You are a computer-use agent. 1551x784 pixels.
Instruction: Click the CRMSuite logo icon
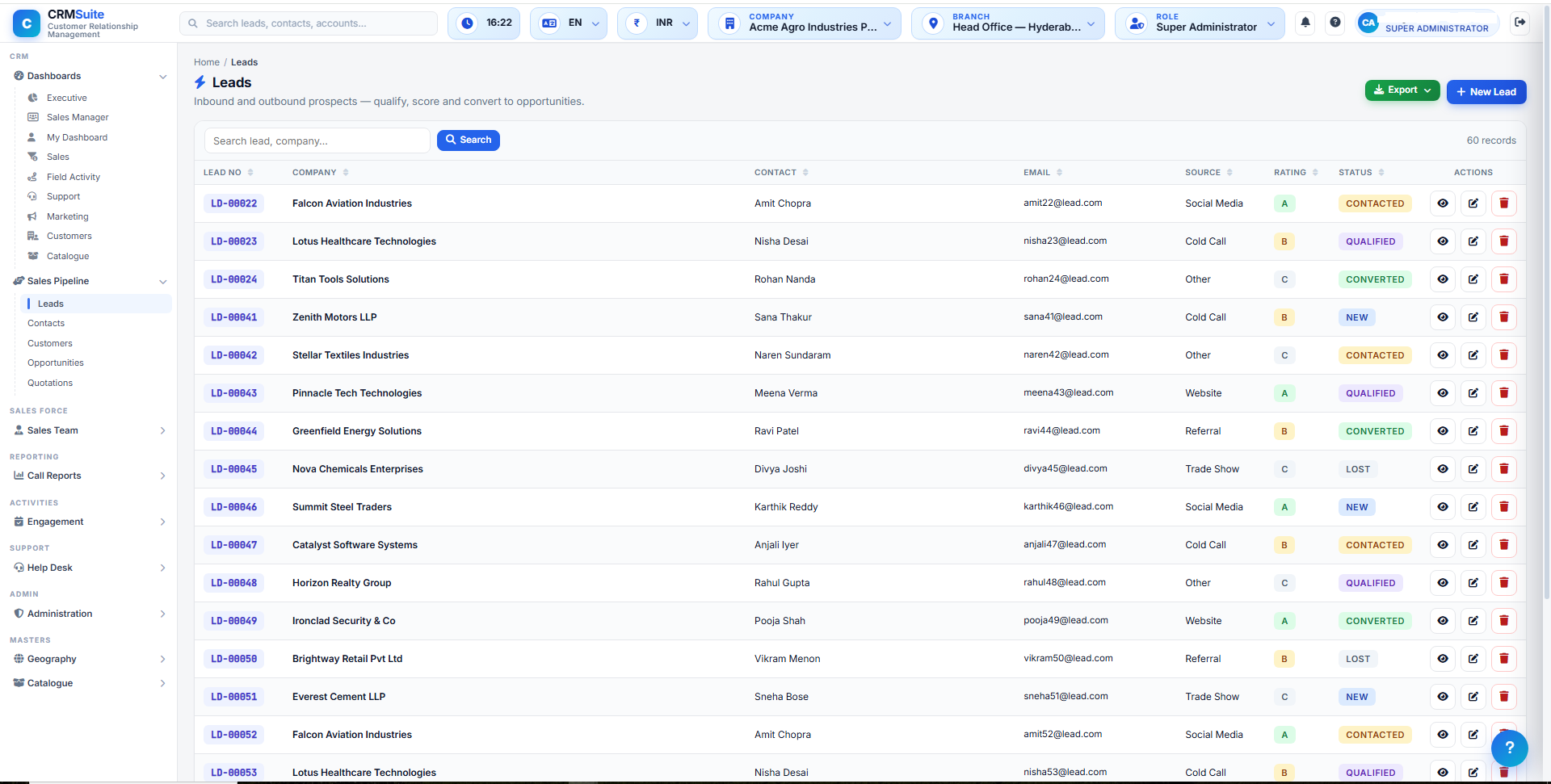[x=27, y=23]
